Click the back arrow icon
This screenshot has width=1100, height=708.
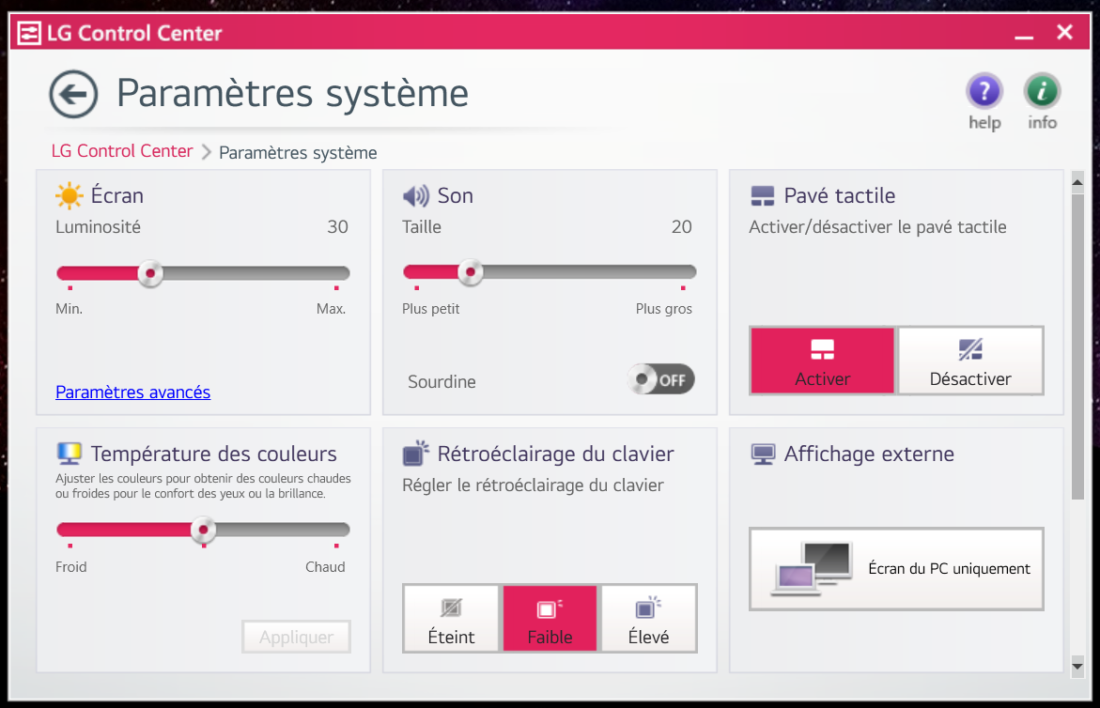tap(74, 95)
